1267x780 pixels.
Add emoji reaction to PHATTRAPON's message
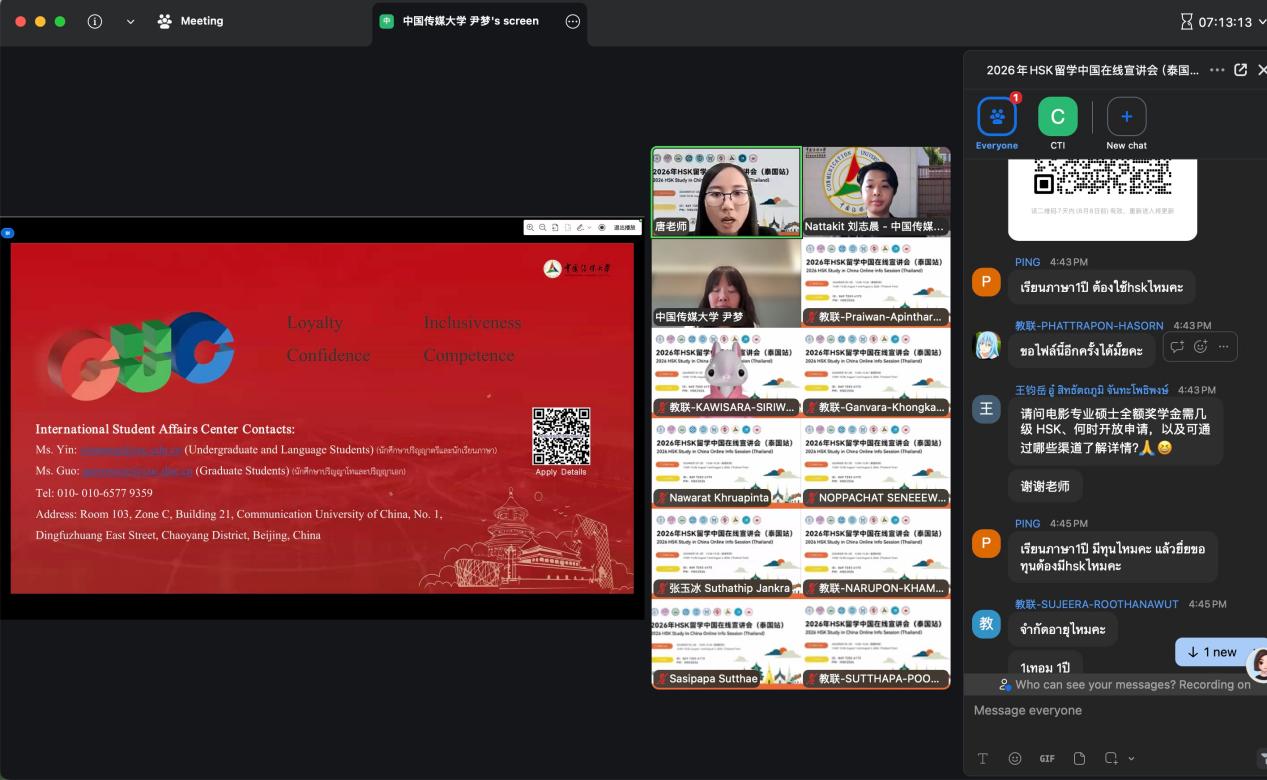coord(1200,346)
